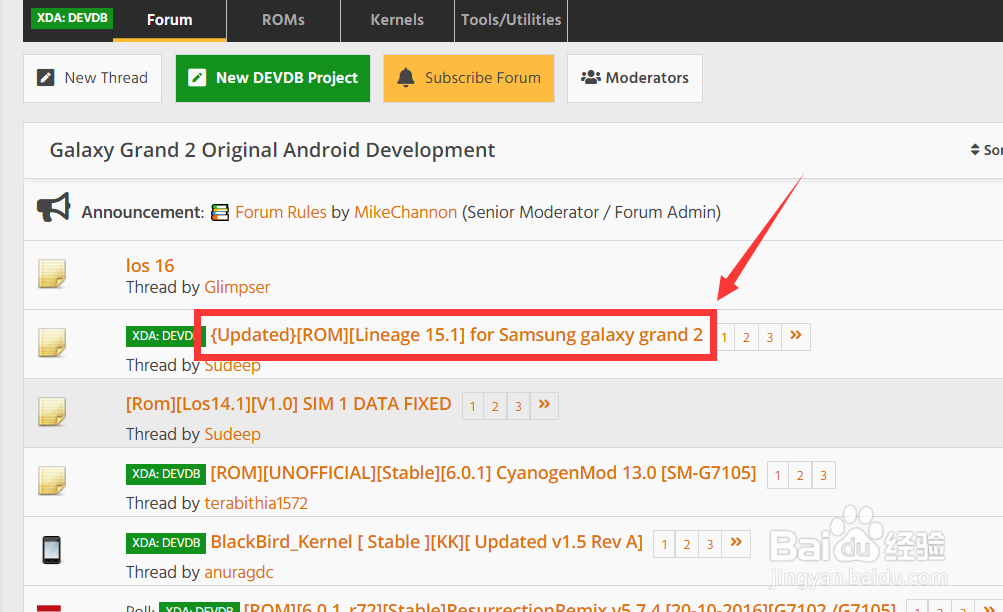
Task: Start a New Thread
Action: pyautogui.click(x=92, y=78)
